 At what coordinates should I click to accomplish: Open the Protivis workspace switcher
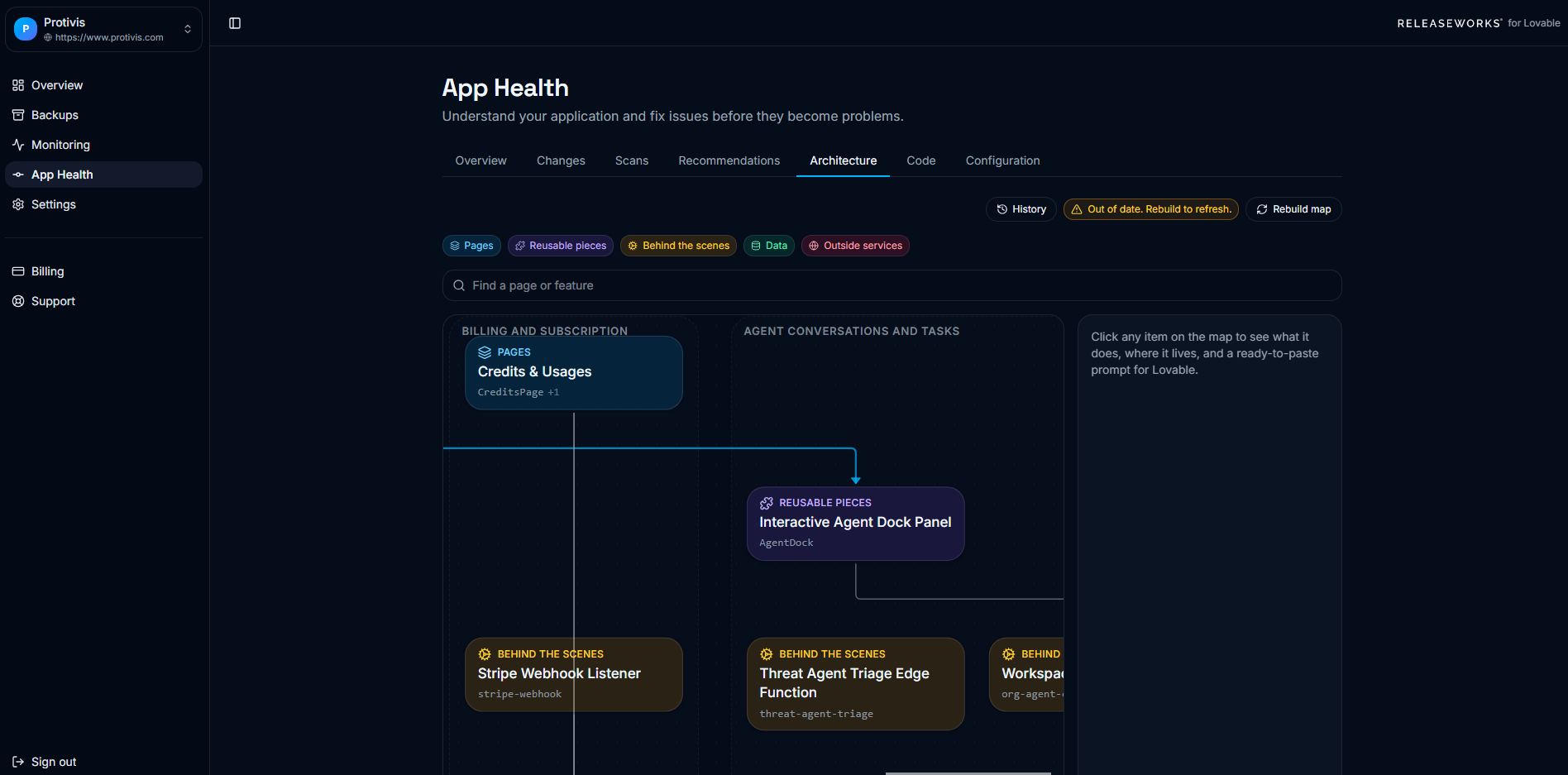tap(103, 29)
